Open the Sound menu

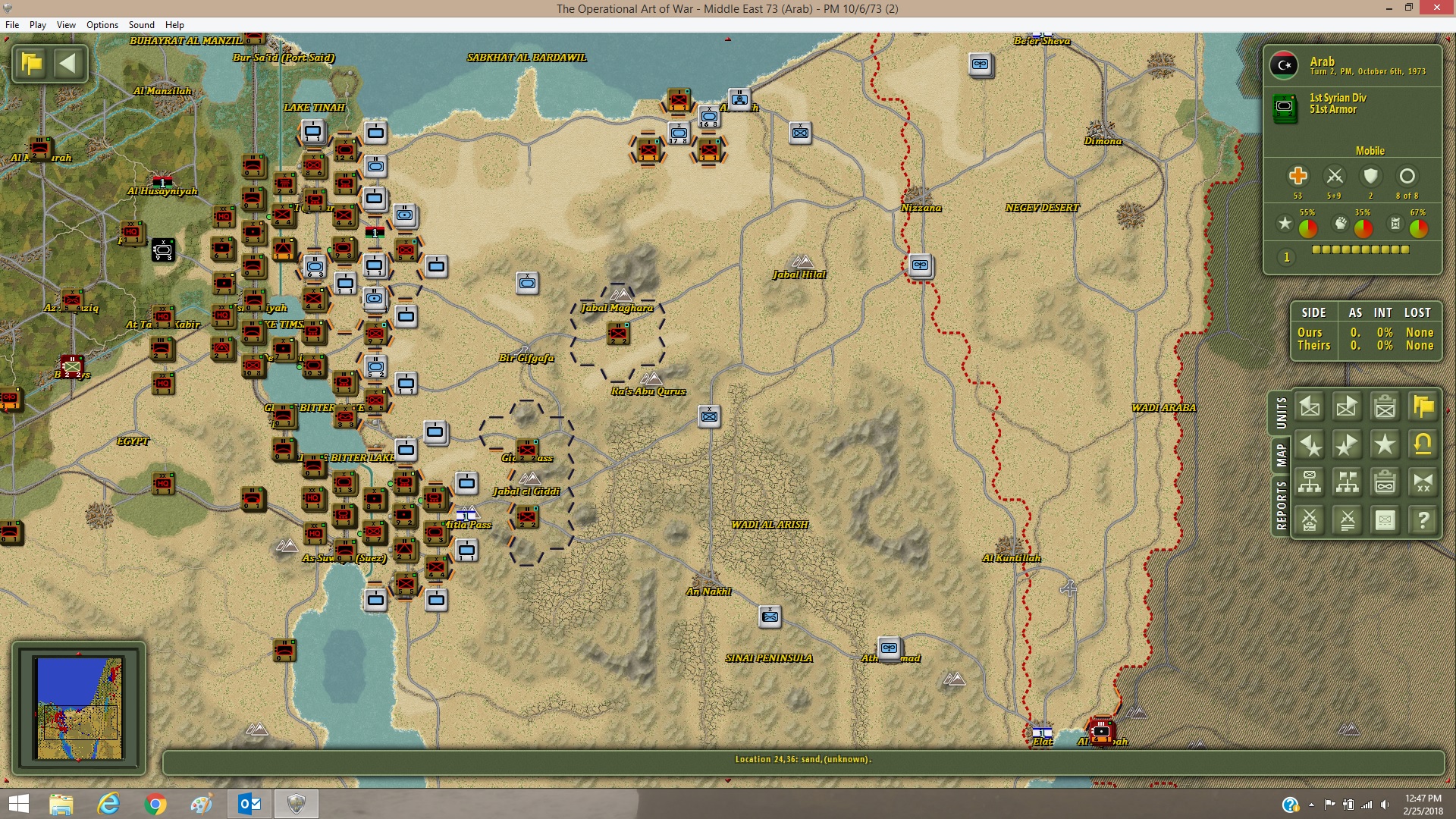[x=141, y=25]
